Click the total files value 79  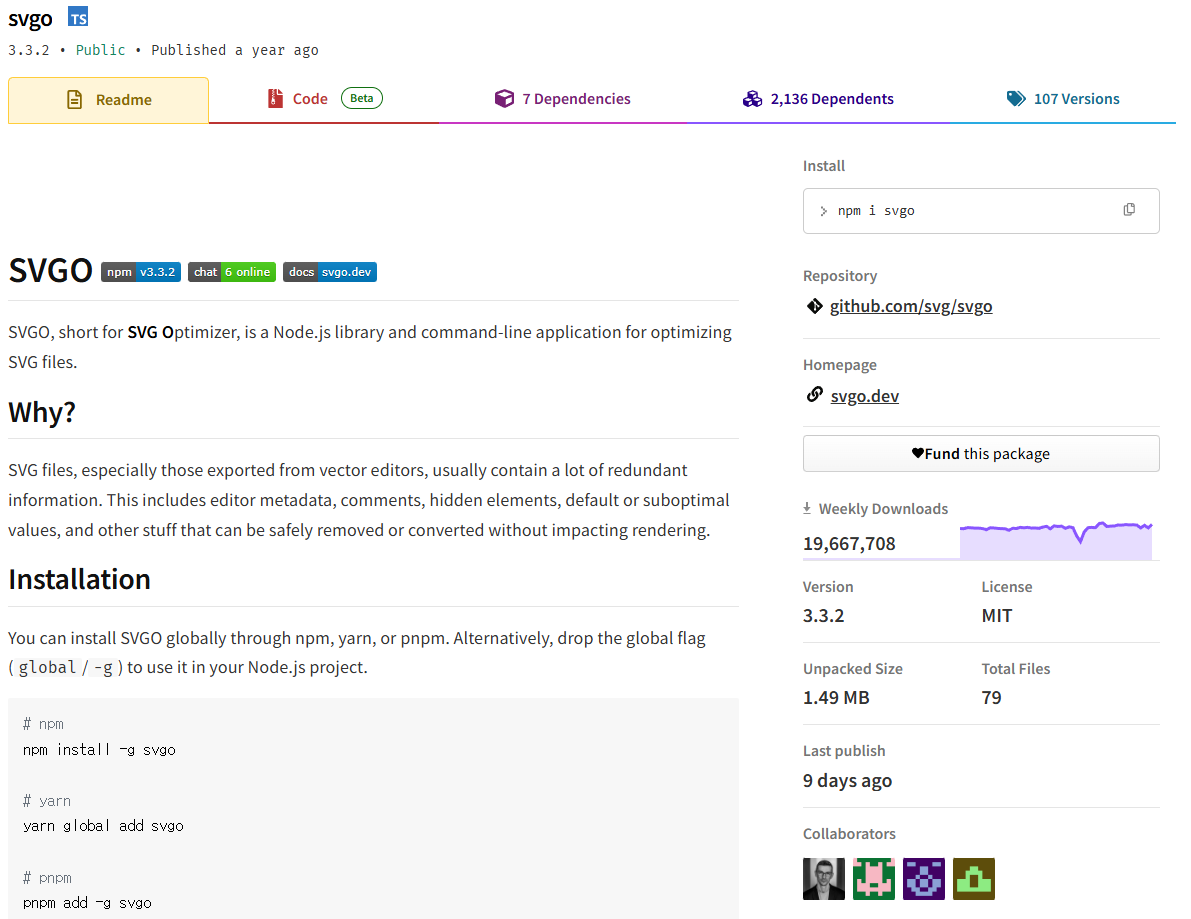991,697
